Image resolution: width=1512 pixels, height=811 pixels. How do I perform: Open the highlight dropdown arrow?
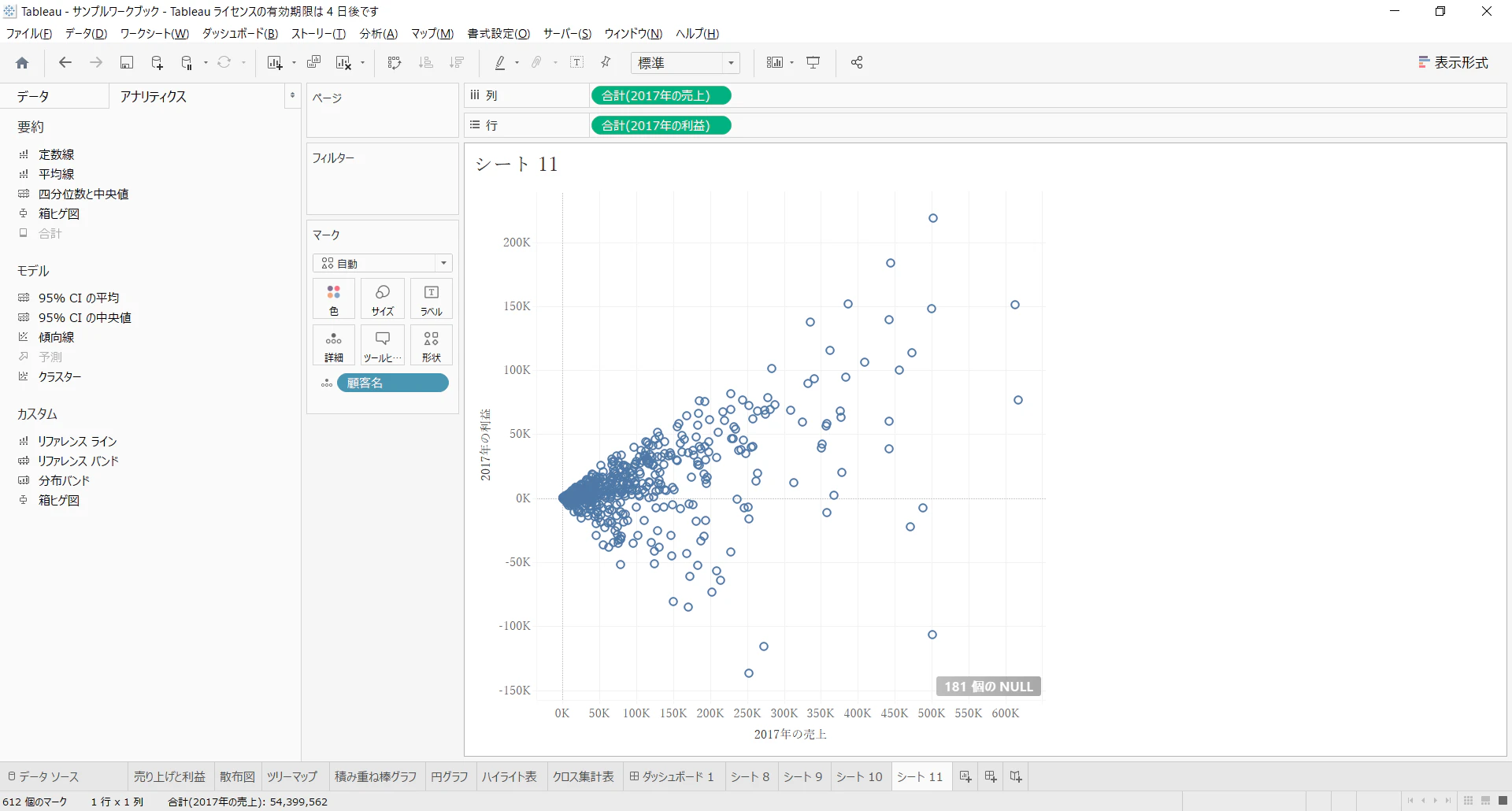tap(517, 63)
